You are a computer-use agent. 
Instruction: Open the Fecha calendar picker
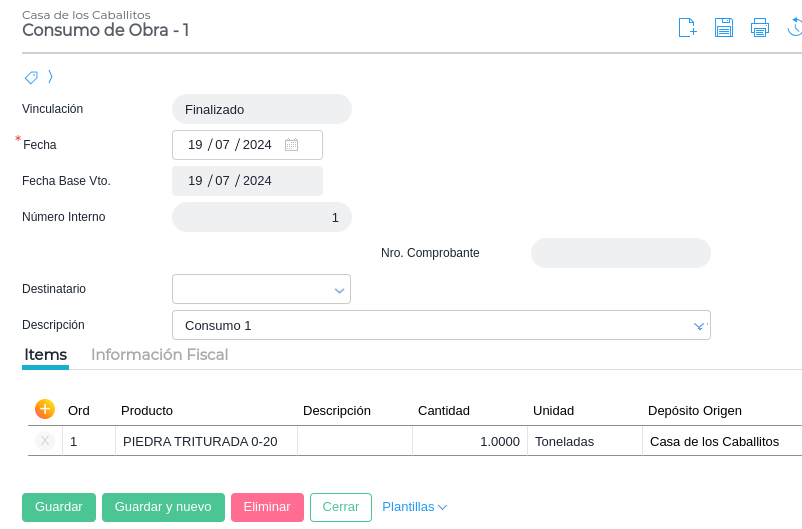291,145
